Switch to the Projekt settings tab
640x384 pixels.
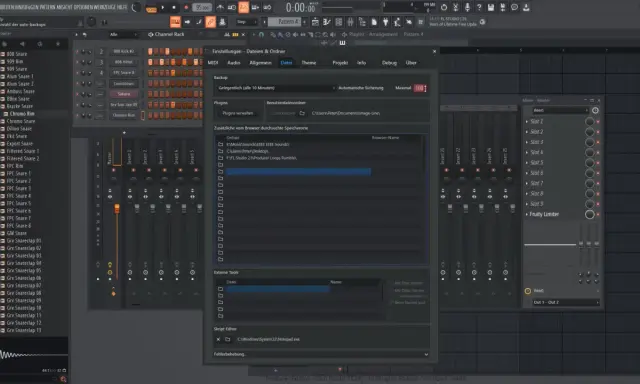coord(340,63)
